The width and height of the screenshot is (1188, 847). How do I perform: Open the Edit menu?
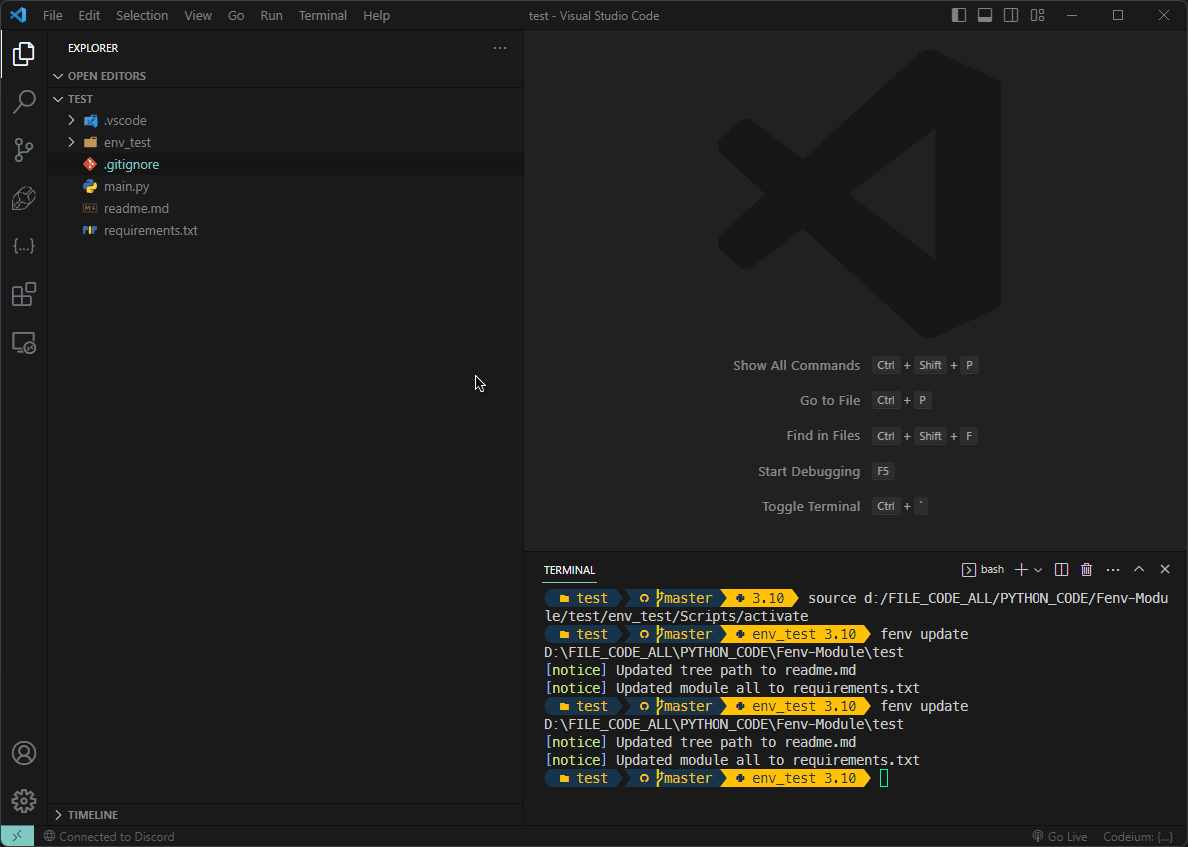[x=89, y=15]
